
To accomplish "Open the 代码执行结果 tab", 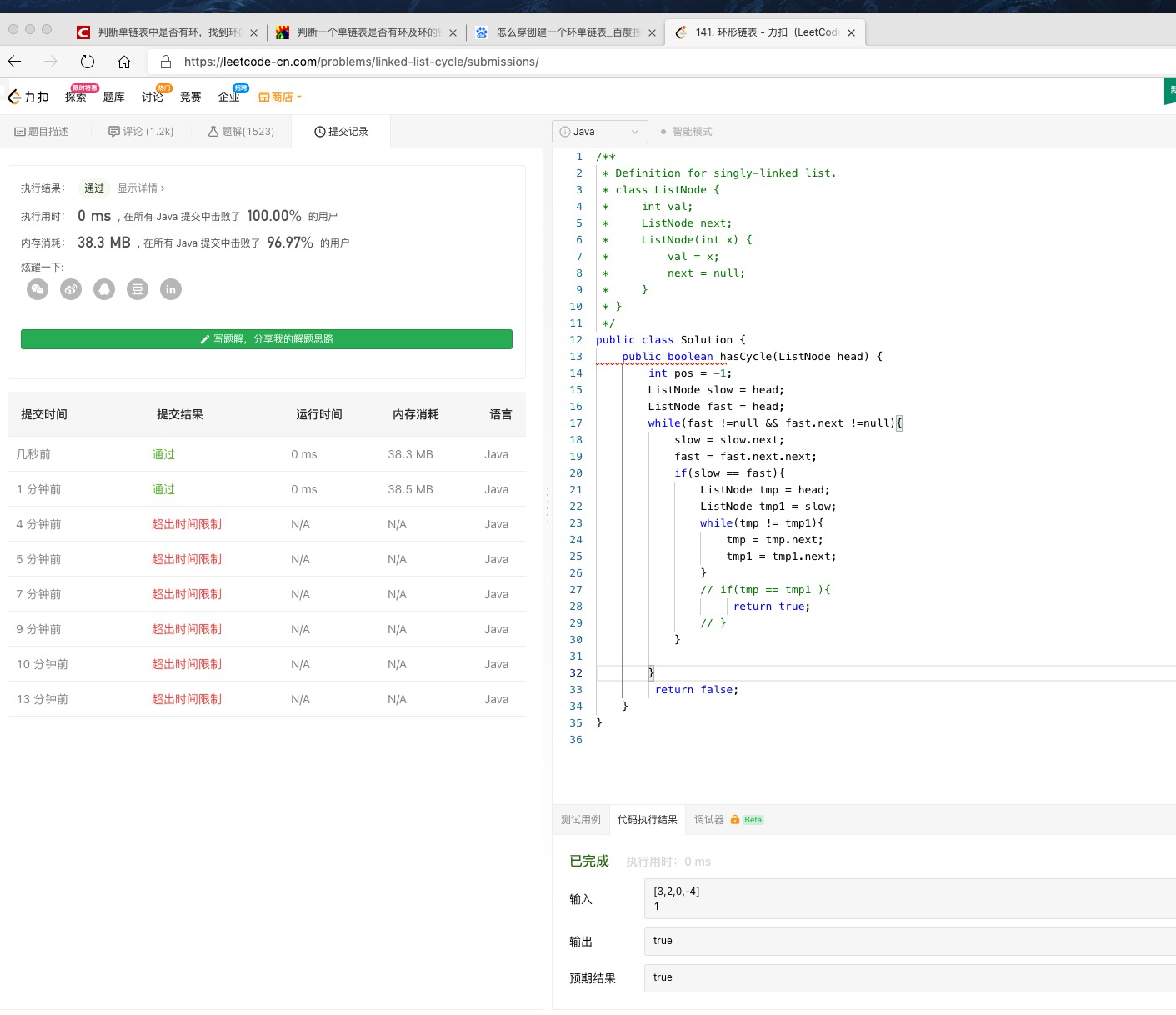I will [x=648, y=820].
